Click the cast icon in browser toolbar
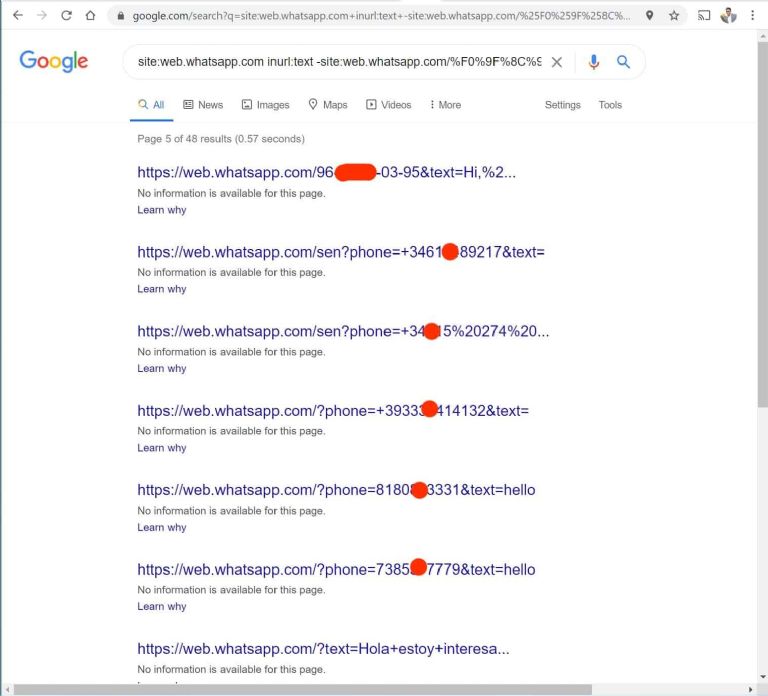The height and width of the screenshot is (696, 768). 704,16
